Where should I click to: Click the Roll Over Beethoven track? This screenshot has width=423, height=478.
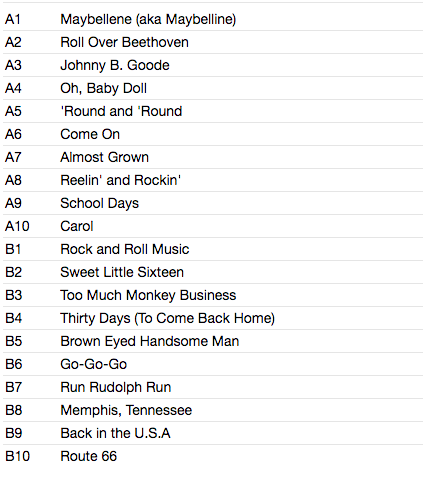[124, 42]
